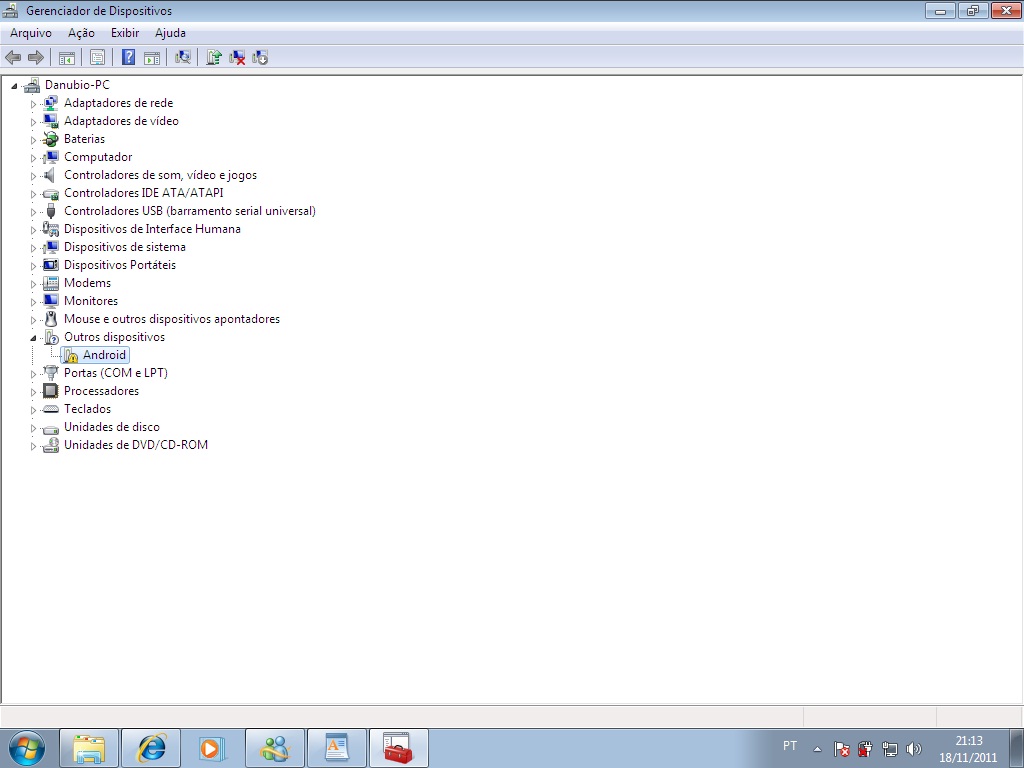Click the network tray icon
This screenshot has width=1024, height=768.
889,749
